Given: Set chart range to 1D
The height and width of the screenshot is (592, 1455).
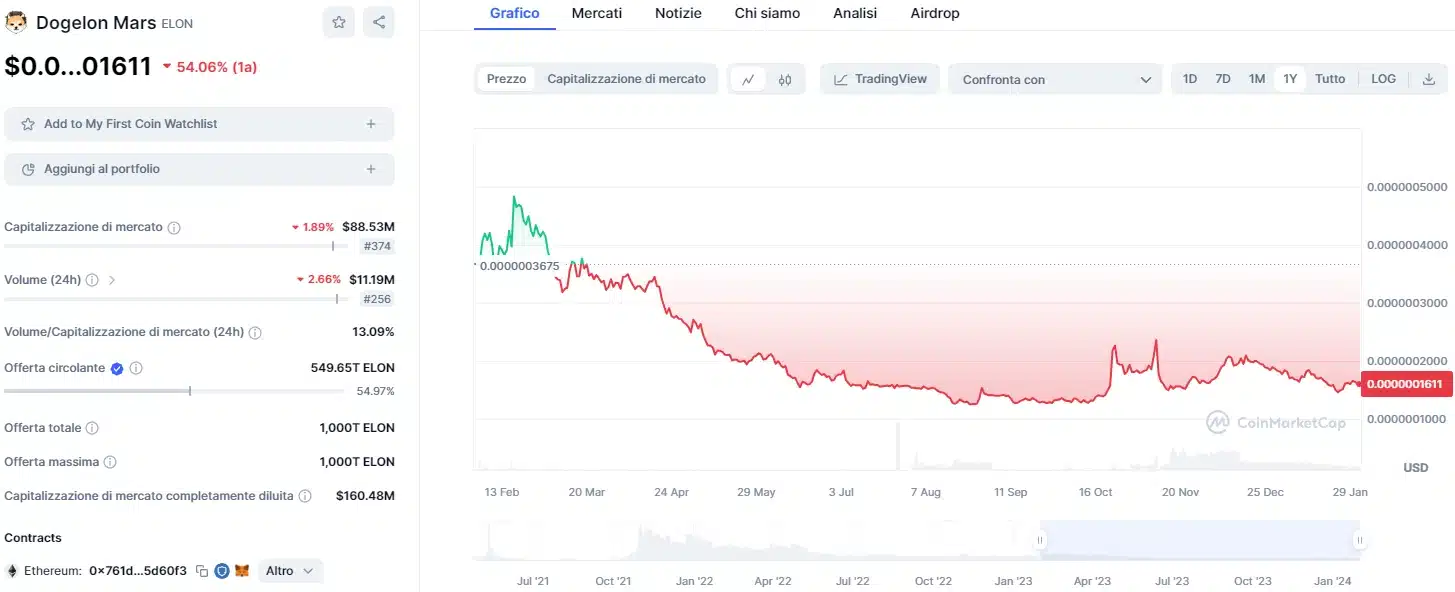Looking at the screenshot, I should 1190,79.
